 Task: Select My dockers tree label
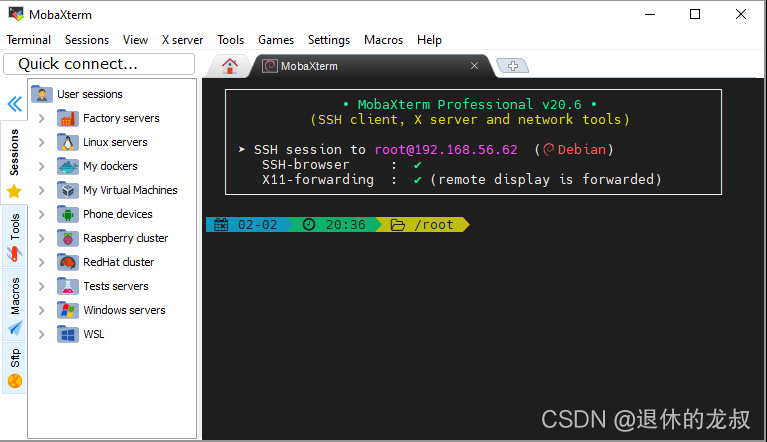[110, 166]
